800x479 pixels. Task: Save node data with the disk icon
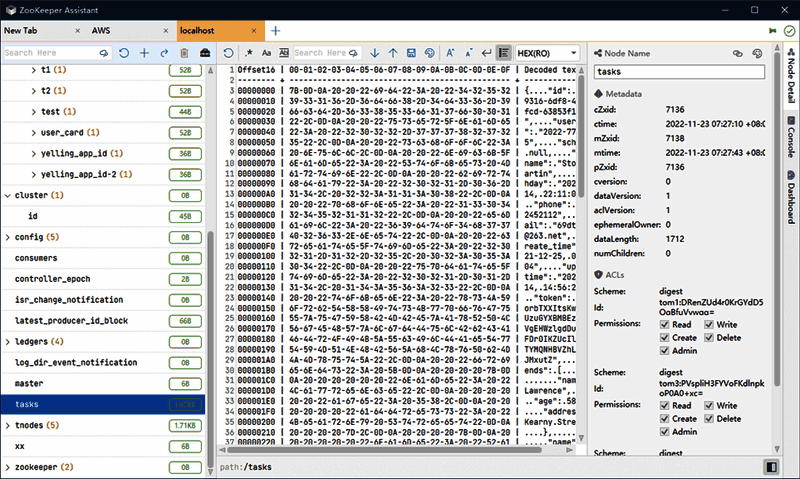pos(411,53)
